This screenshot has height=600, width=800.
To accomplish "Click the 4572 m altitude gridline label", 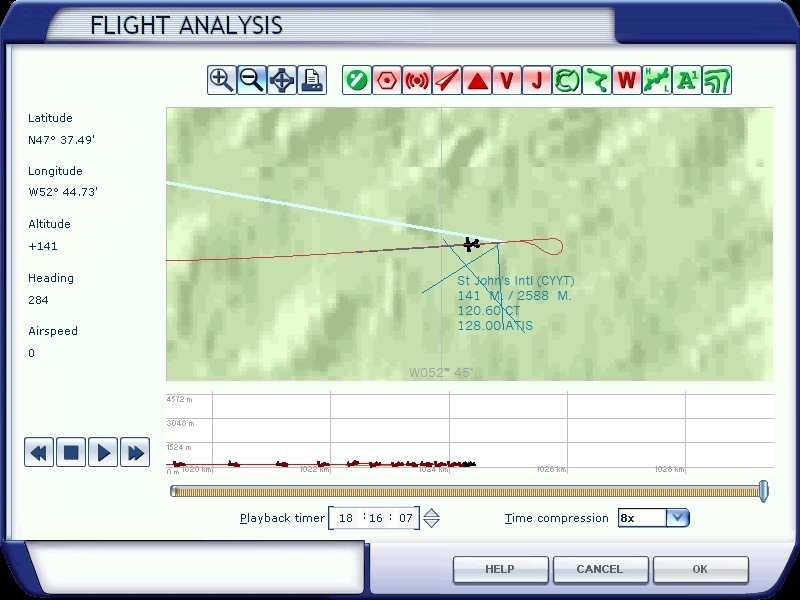I will pos(179,399).
